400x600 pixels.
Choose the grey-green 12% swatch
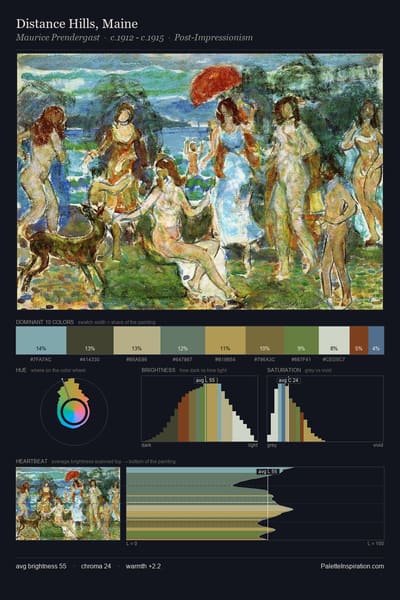(x=183, y=340)
